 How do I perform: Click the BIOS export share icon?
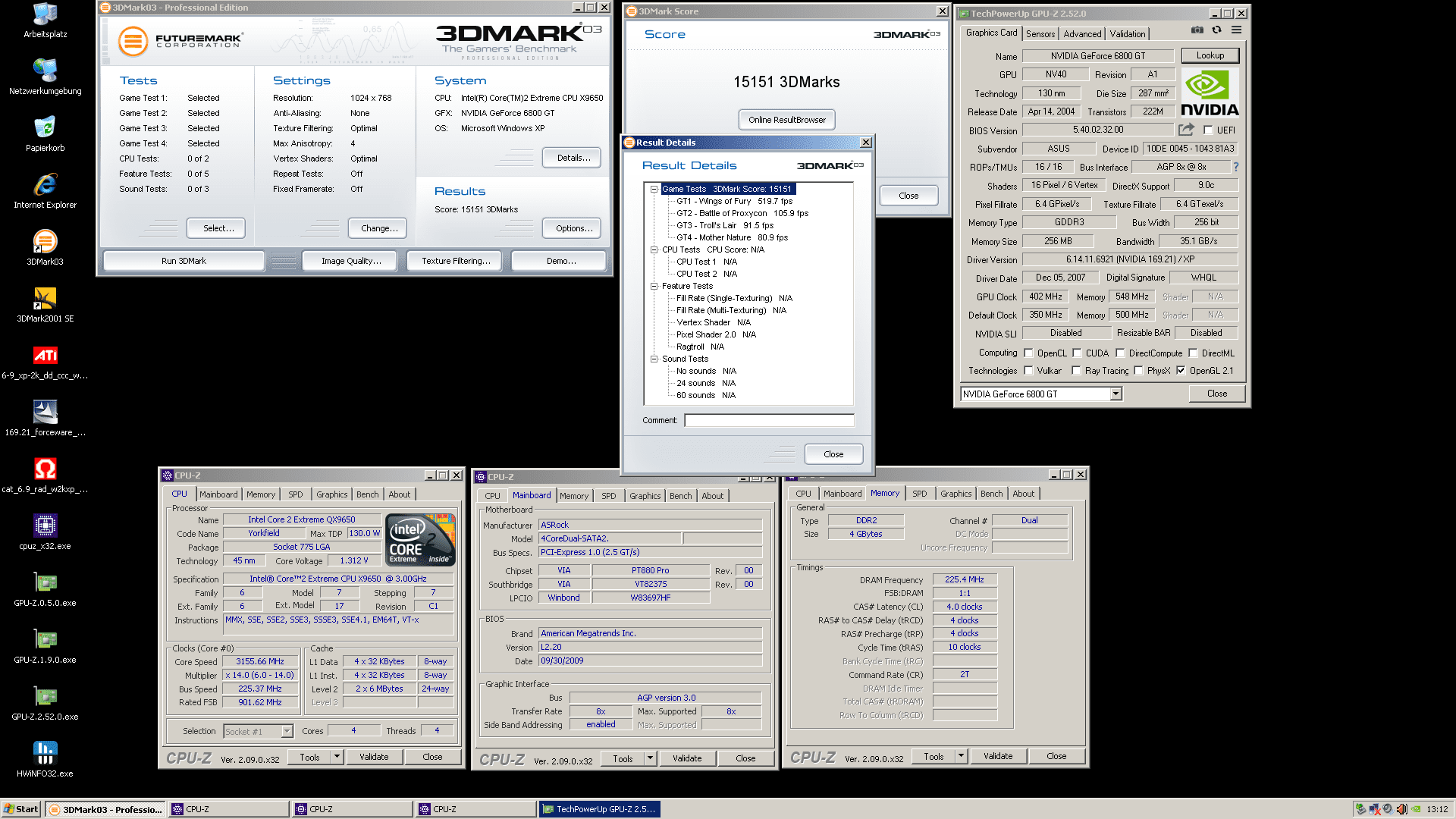[x=1186, y=130]
